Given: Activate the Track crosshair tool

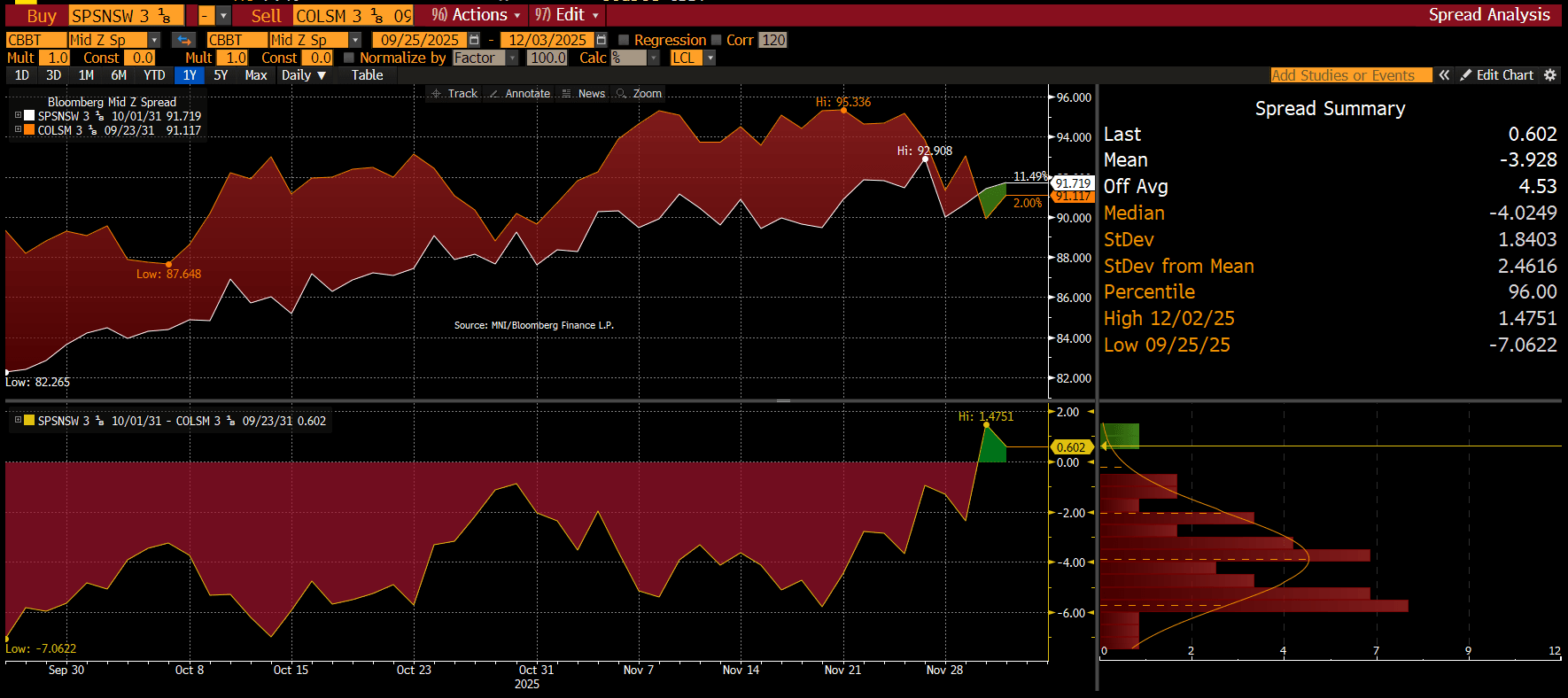Looking at the screenshot, I should [454, 93].
